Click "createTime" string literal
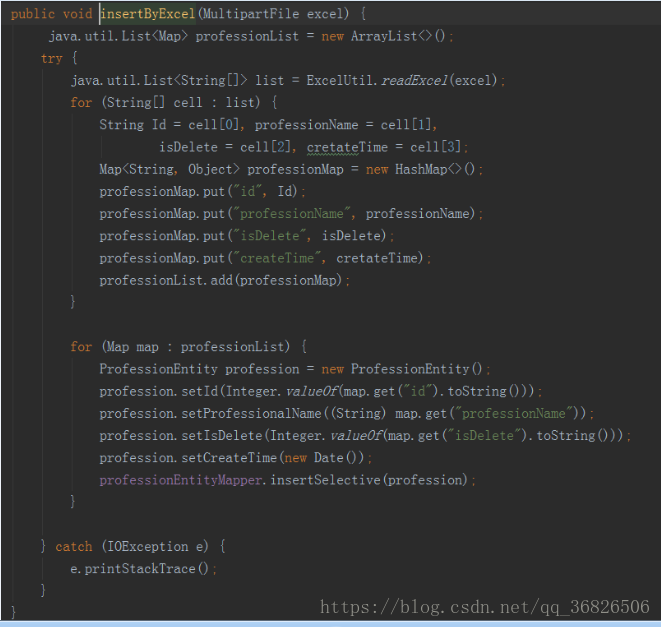The image size is (661, 627). 277,258
